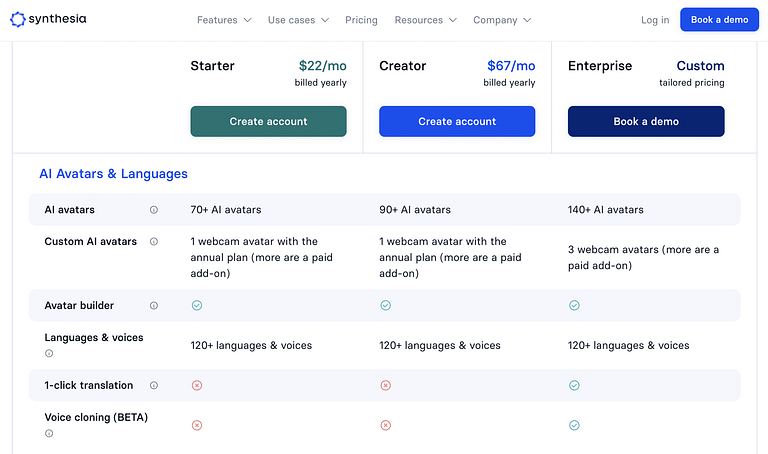
Task: Click Book a demo under Enterprise
Action: pos(646,121)
